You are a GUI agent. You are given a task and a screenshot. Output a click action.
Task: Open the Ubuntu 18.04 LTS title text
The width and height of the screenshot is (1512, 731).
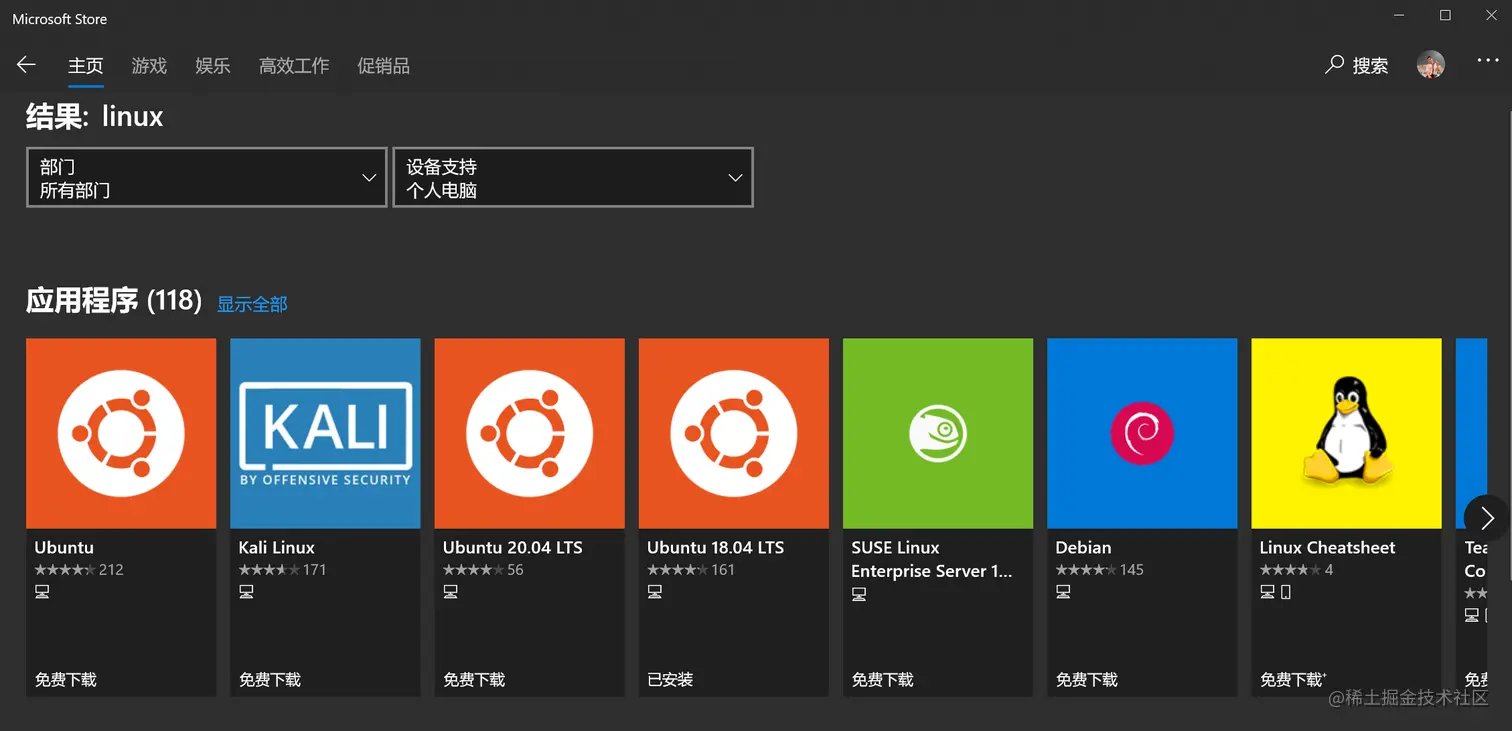(715, 547)
